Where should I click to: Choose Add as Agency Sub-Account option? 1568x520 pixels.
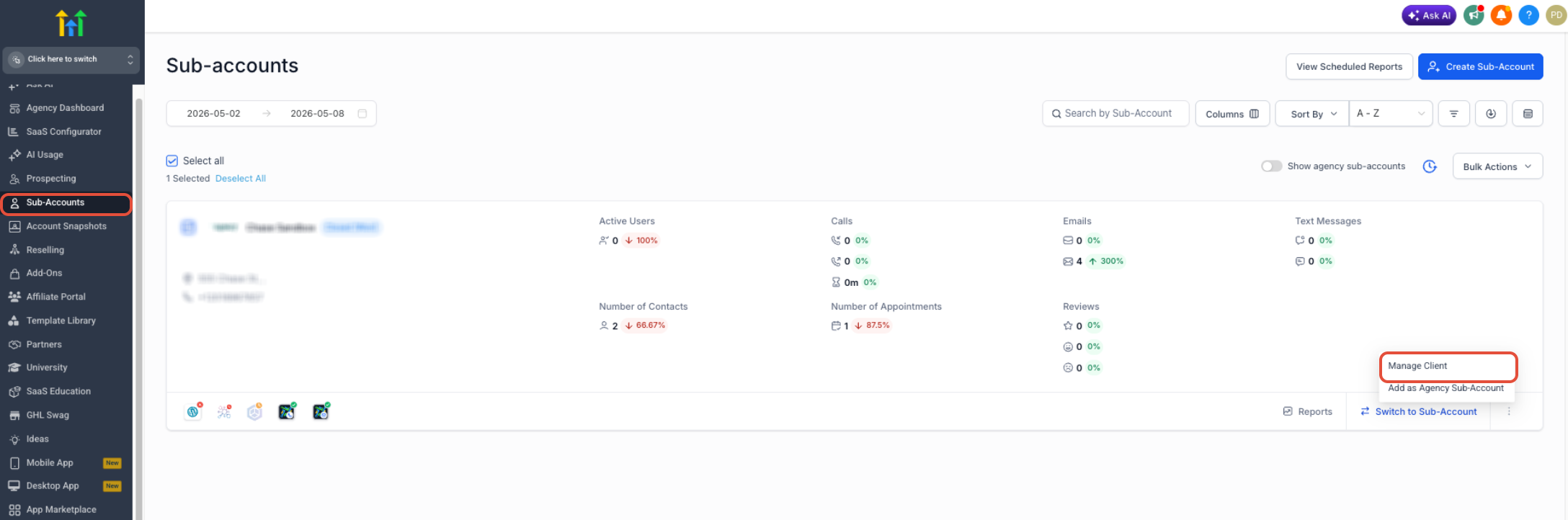[1445, 388]
